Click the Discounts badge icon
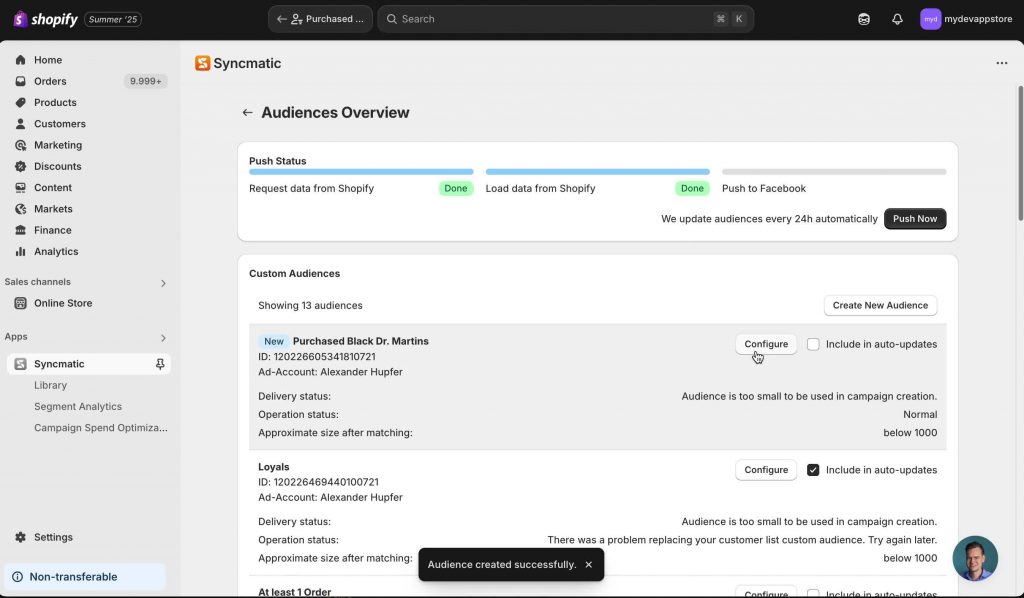This screenshot has width=1024, height=598. tap(20, 166)
